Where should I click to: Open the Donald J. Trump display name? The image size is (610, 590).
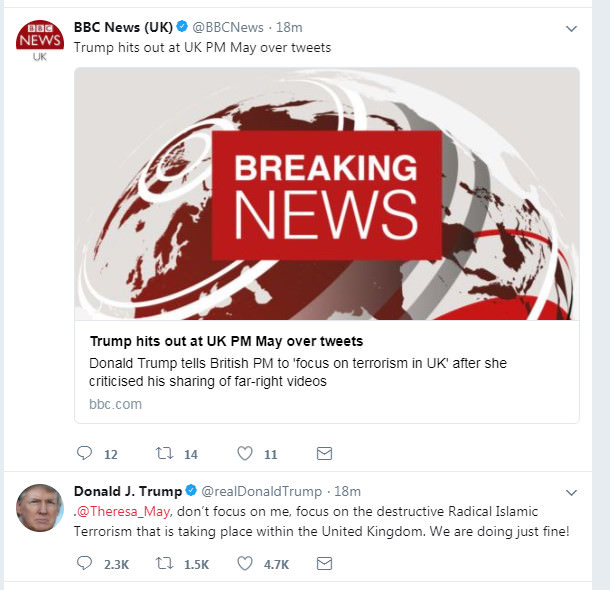(x=128, y=491)
